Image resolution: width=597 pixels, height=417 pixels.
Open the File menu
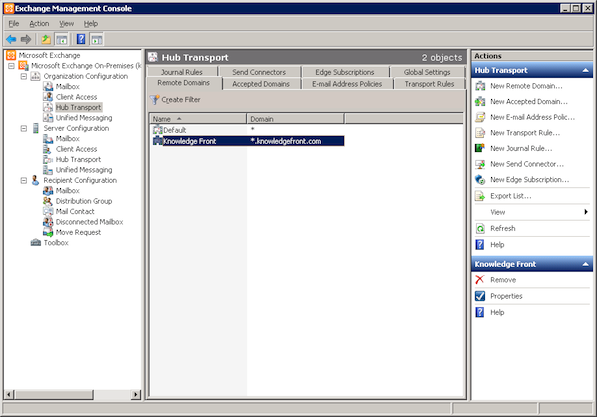(x=14, y=24)
